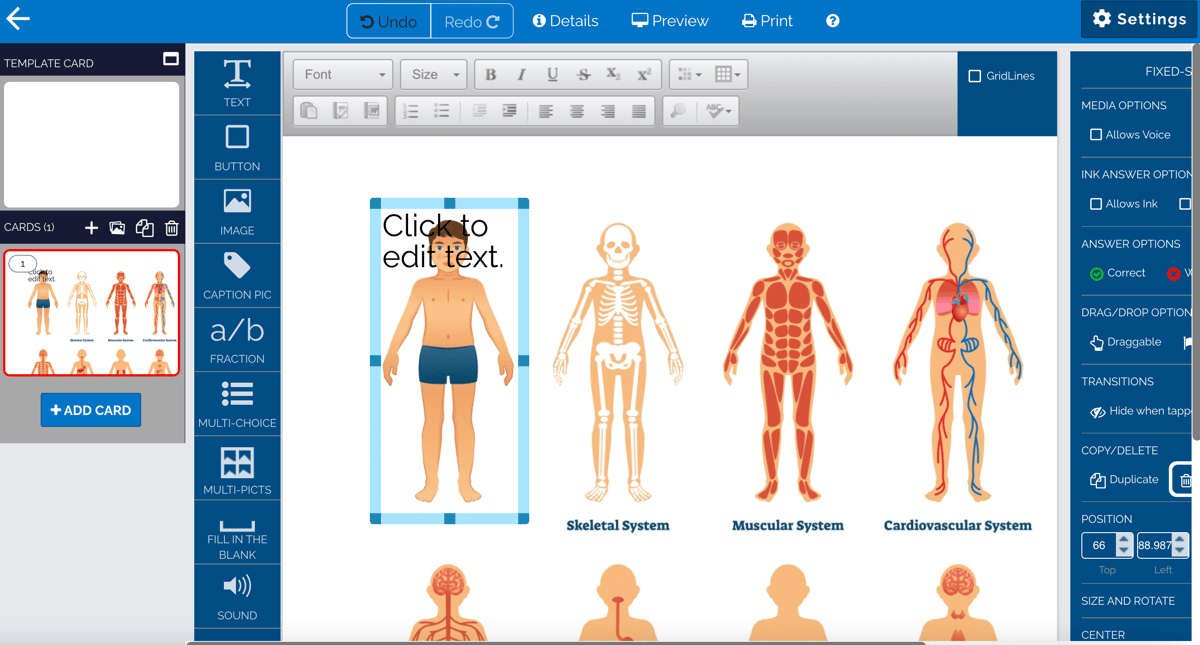Screen dimensions: 1200x645
Task: Expand the table insert dropdown
Action: click(x=728, y=74)
